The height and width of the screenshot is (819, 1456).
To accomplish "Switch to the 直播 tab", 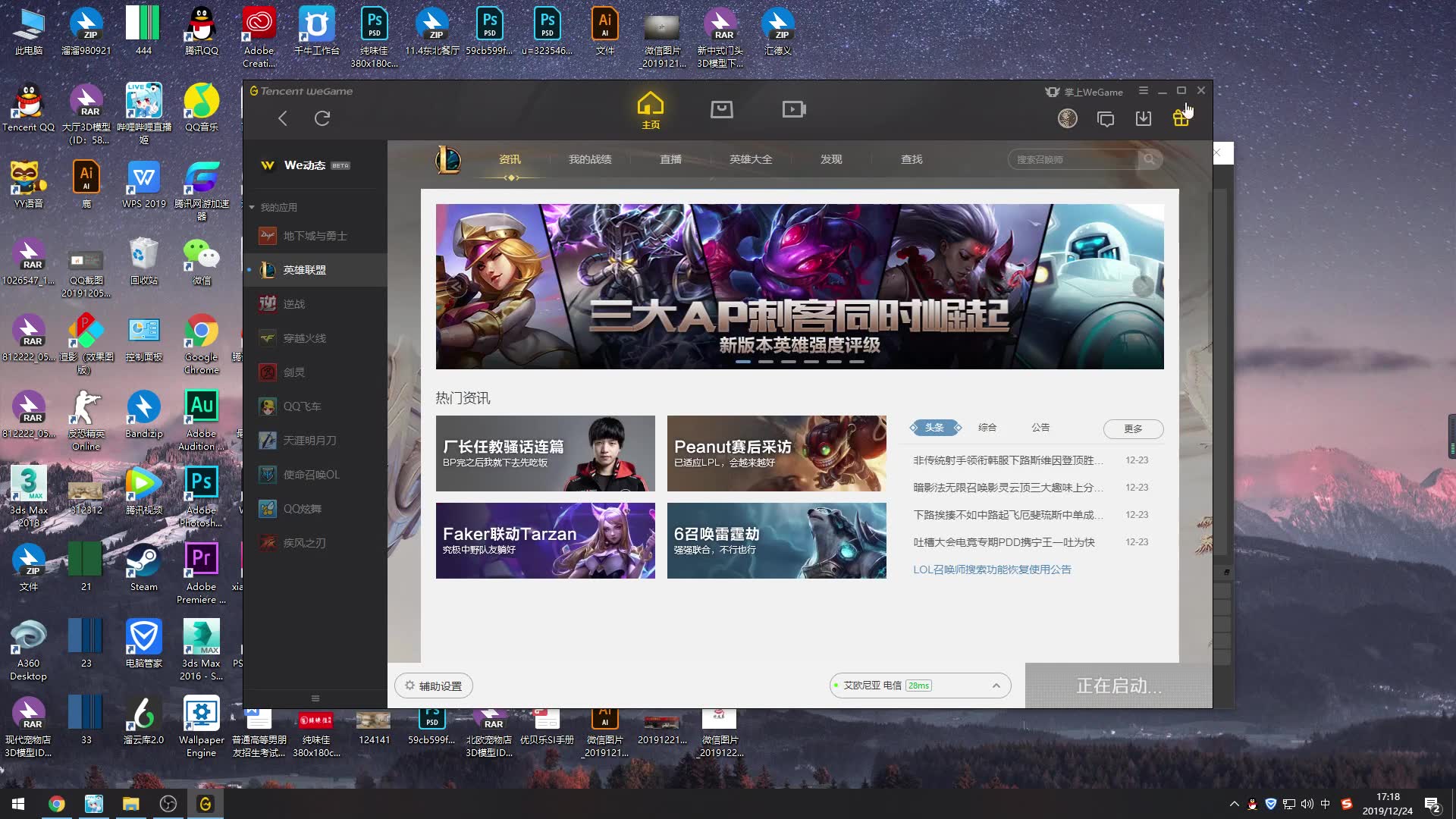I will point(670,159).
